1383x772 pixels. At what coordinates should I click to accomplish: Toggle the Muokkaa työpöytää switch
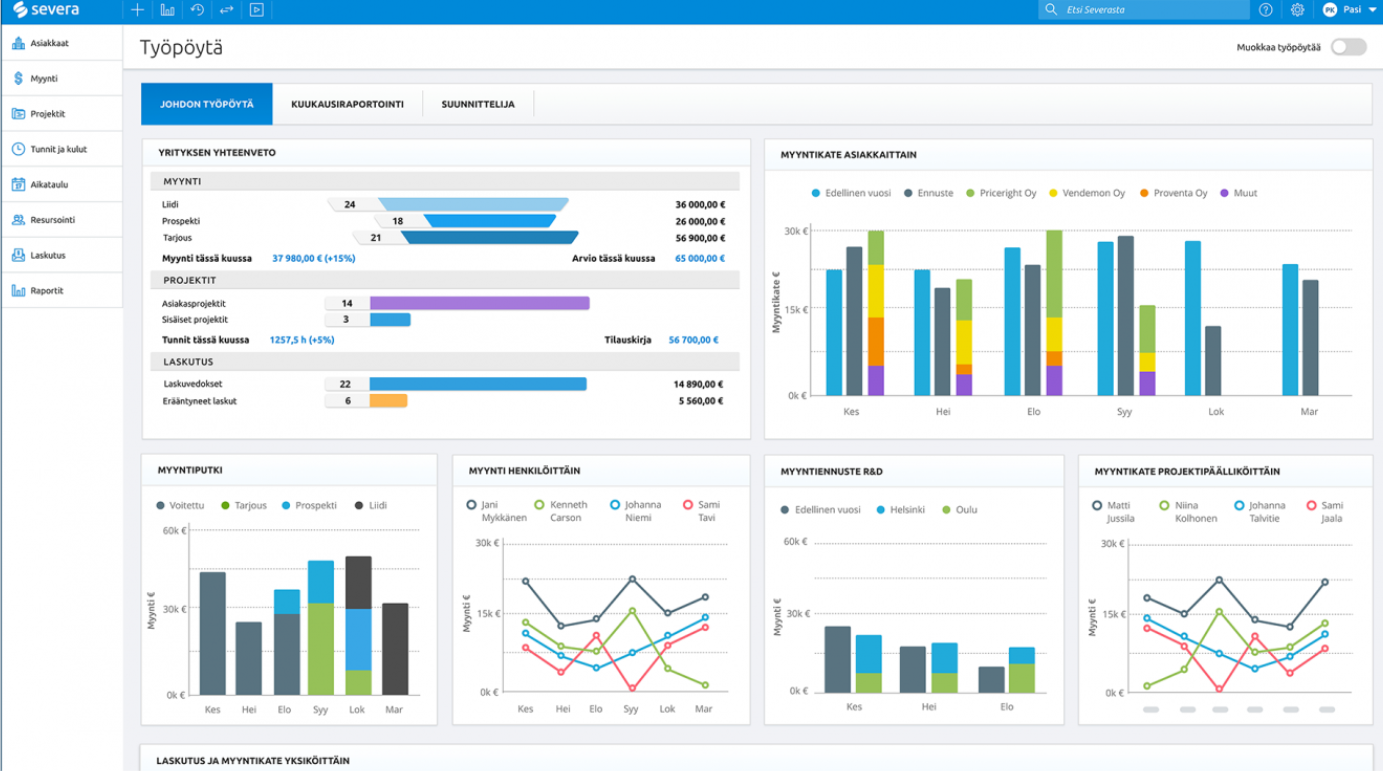[1348, 47]
